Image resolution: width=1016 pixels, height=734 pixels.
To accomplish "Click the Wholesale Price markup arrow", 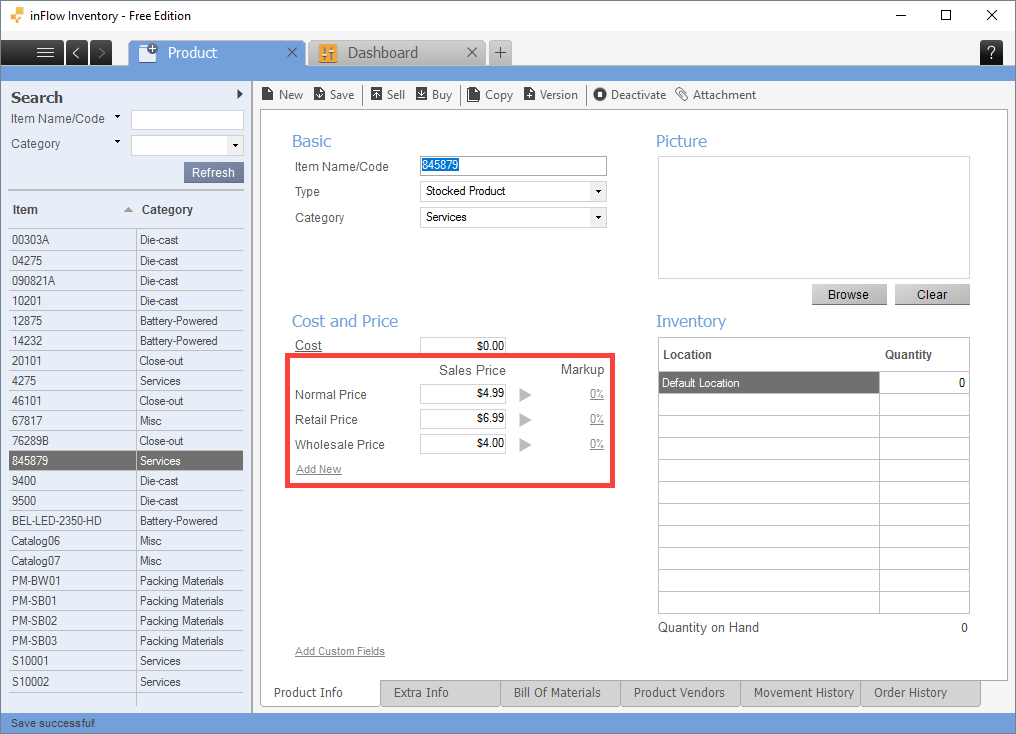I will (x=525, y=444).
